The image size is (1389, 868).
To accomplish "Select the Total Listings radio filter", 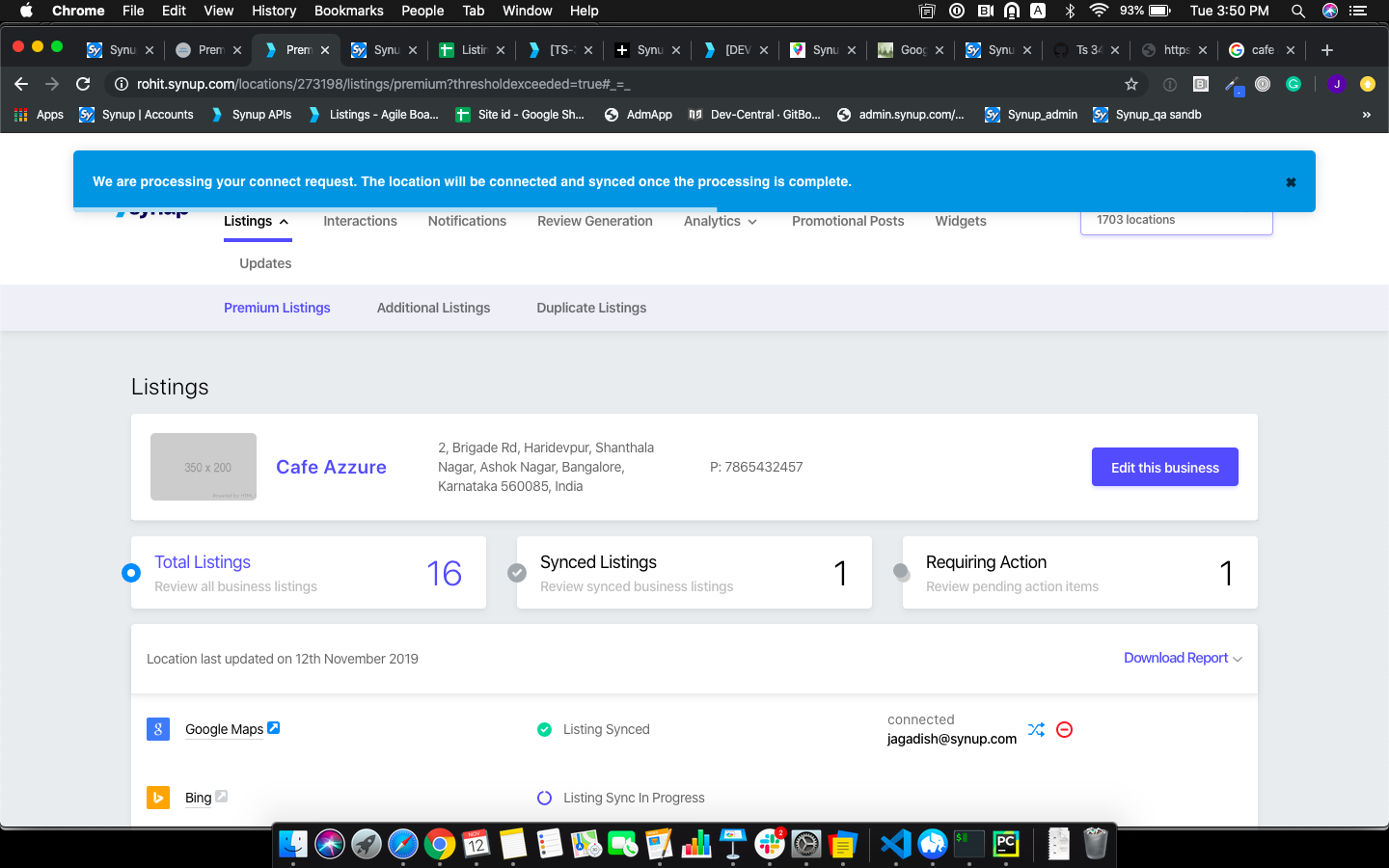I will click(131, 573).
